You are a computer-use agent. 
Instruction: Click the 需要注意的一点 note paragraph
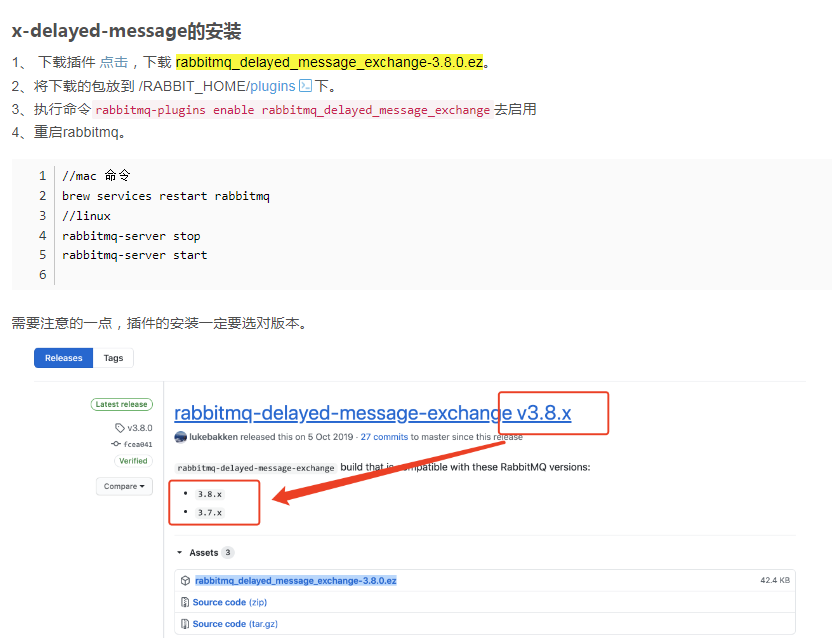pos(159,323)
